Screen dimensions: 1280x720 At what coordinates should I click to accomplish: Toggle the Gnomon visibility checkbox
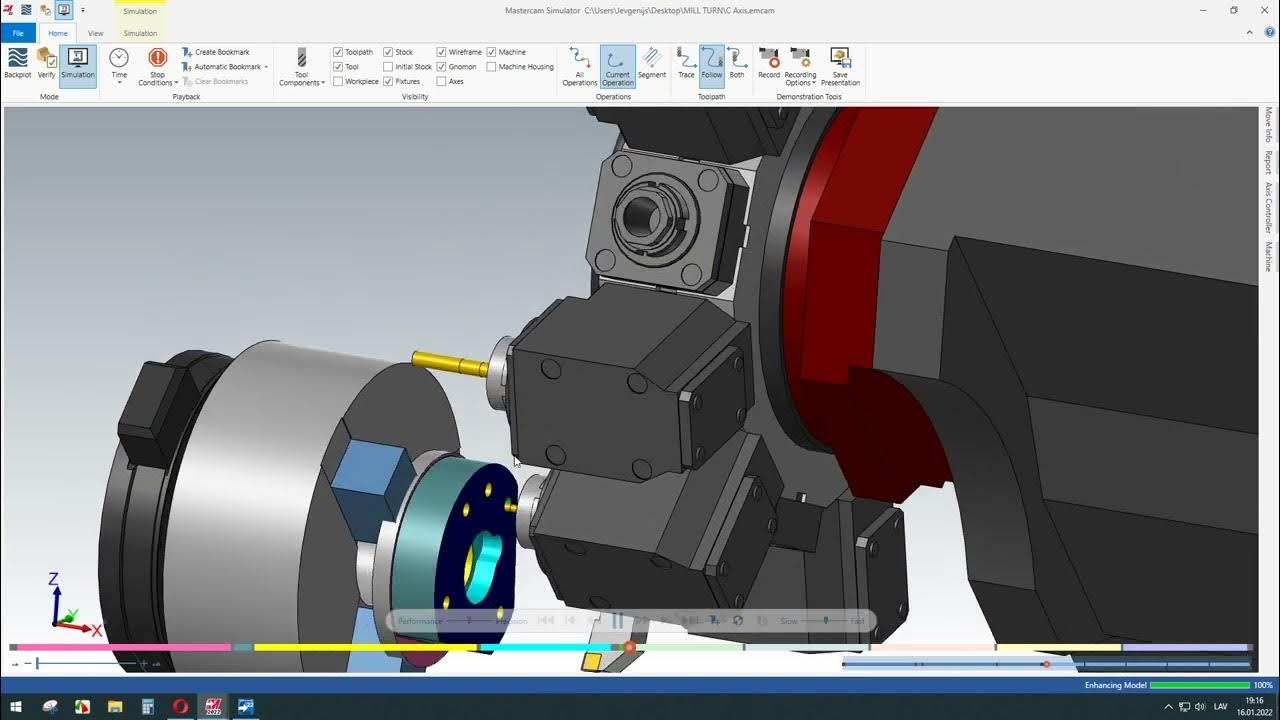441,67
